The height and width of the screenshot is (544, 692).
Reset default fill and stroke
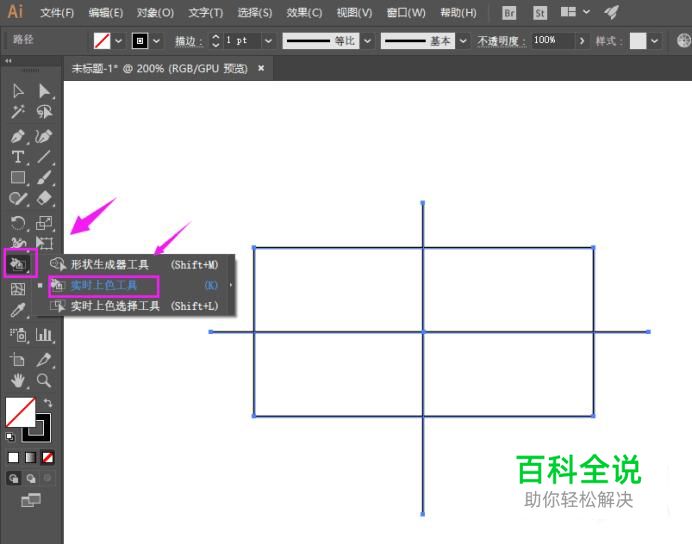(10, 437)
